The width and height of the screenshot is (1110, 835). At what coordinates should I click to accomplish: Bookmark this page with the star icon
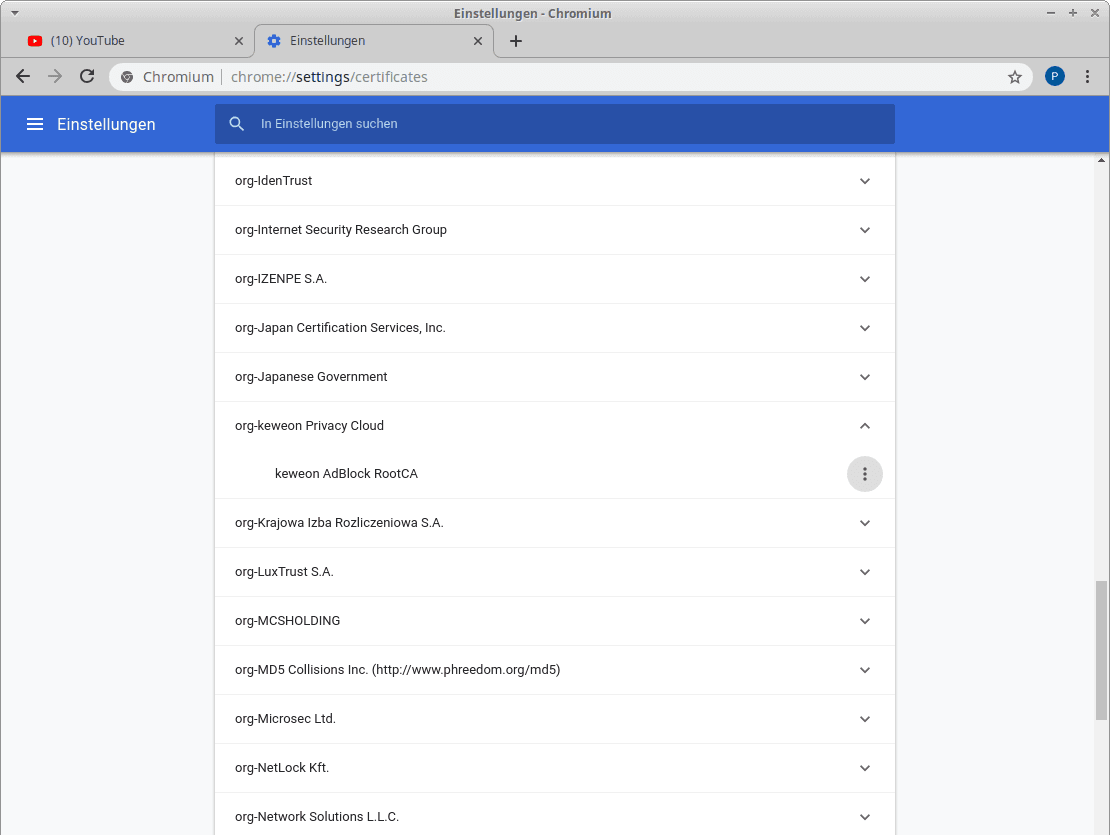(1014, 77)
